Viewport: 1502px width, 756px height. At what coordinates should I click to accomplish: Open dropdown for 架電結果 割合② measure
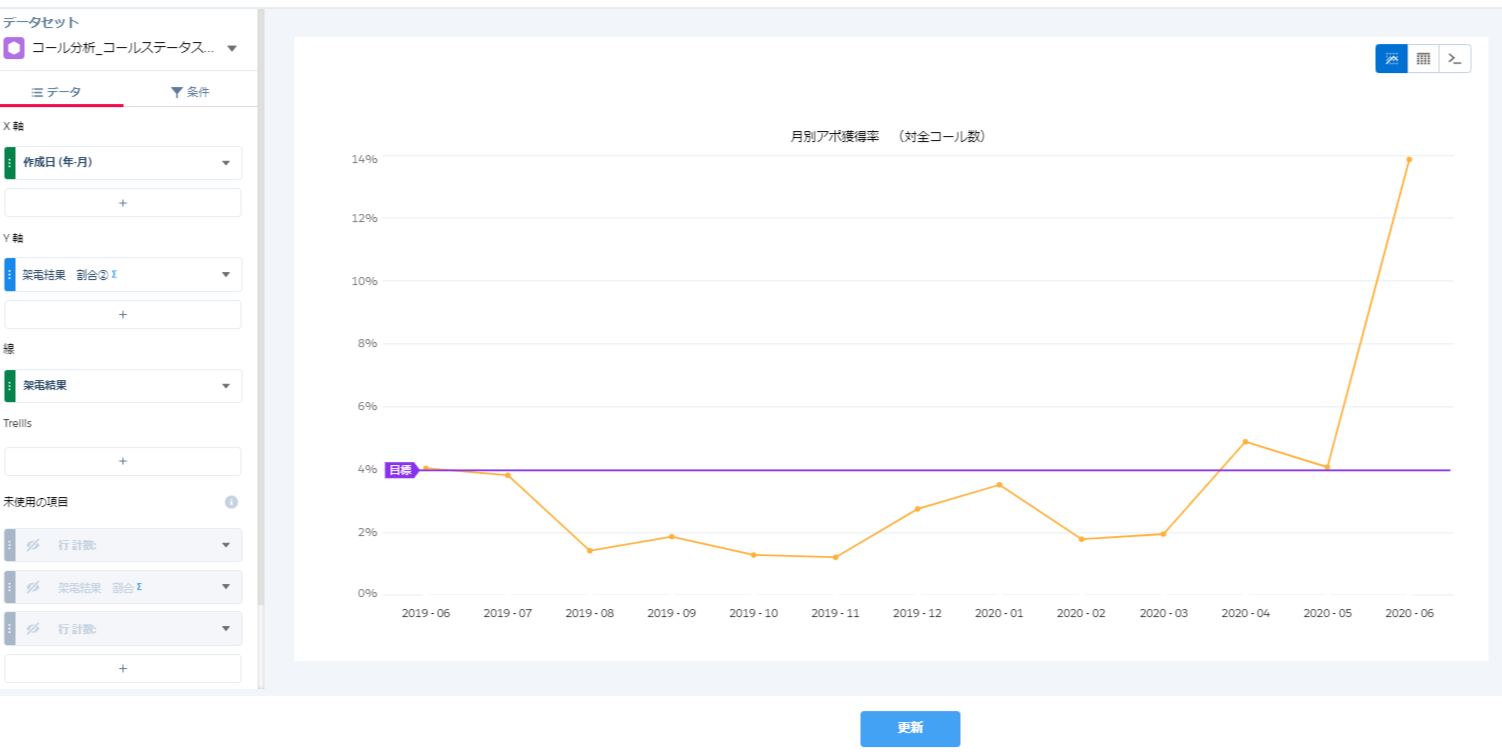(225, 275)
